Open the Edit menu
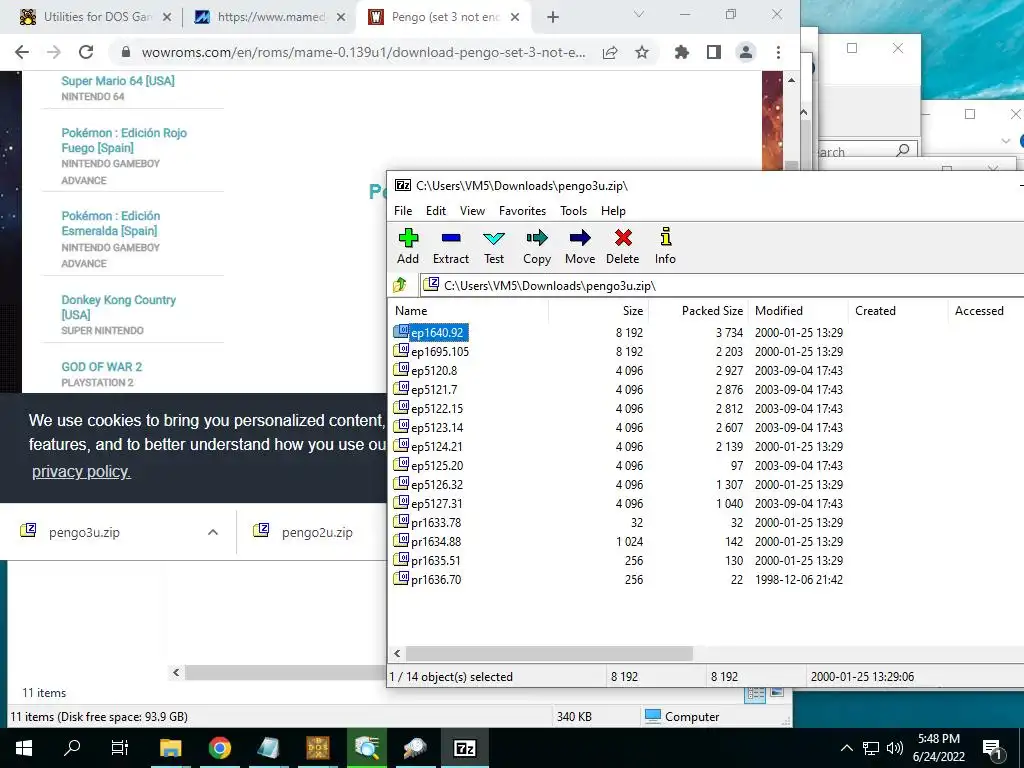1024x768 pixels. pyautogui.click(x=436, y=210)
